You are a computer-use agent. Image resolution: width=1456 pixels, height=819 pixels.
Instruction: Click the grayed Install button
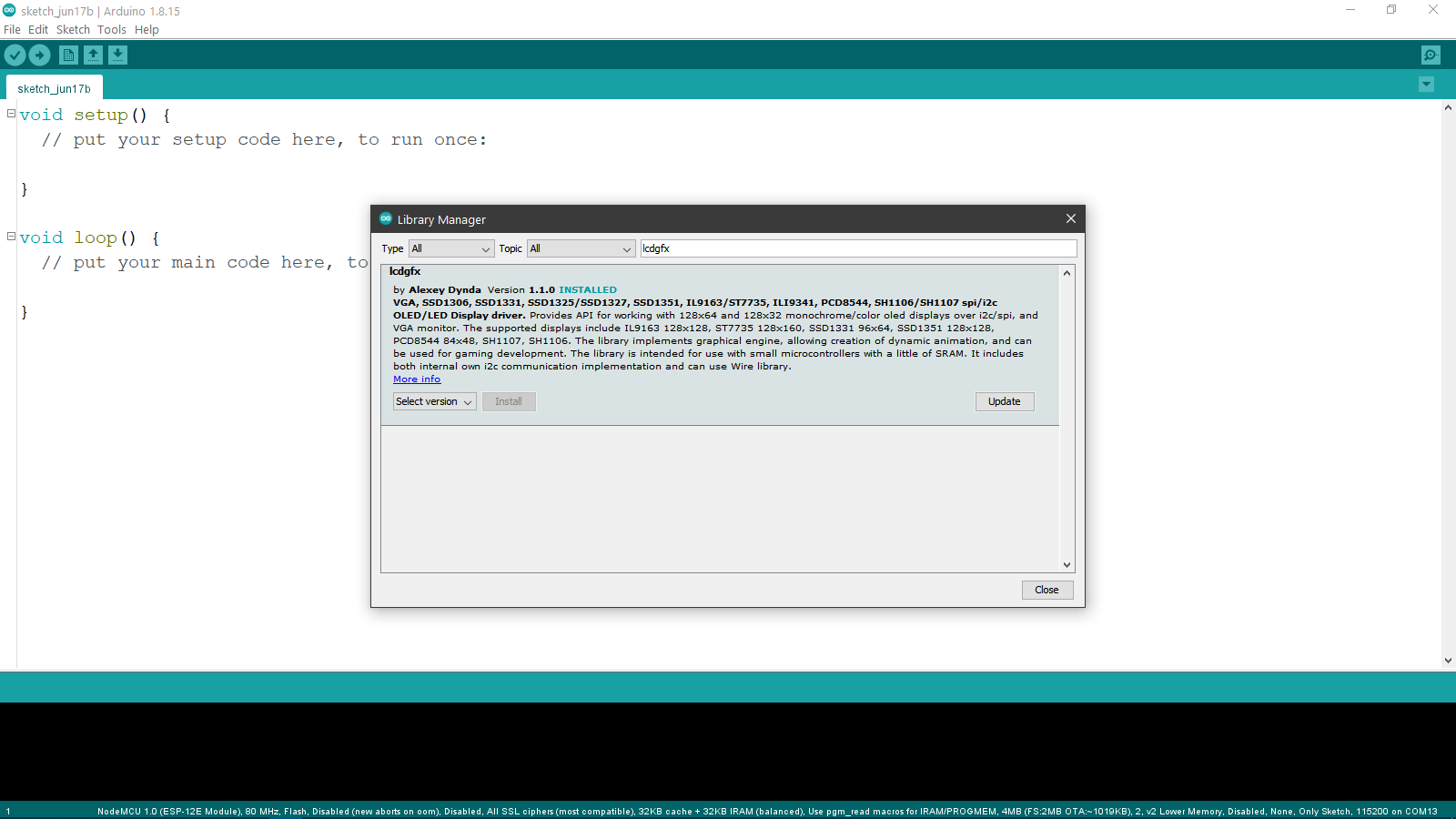(x=509, y=401)
